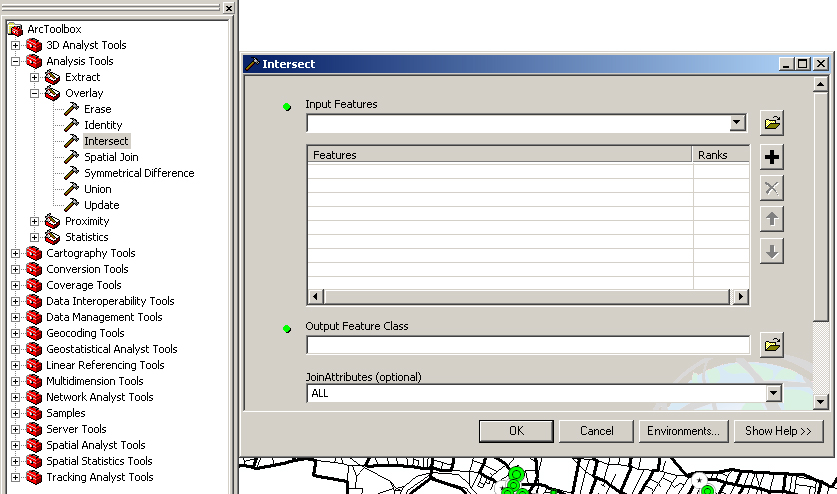
Task: Click the OK button
Action: (x=516, y=431)
